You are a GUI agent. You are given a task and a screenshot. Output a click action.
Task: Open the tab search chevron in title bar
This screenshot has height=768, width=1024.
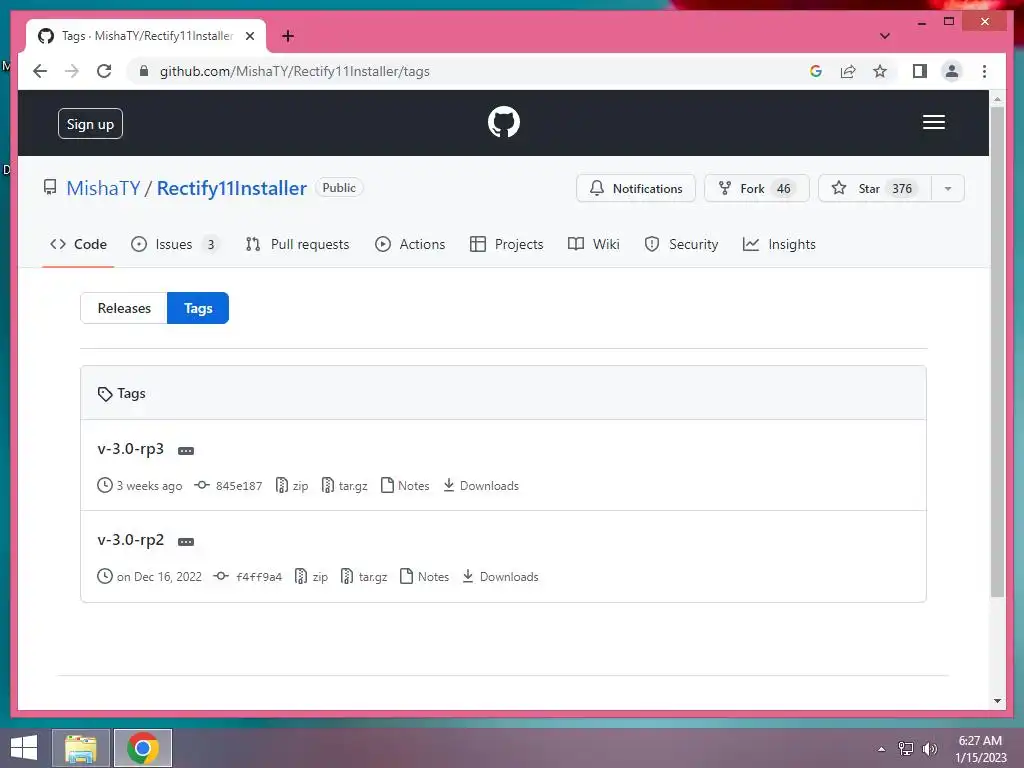pos(884,36)
